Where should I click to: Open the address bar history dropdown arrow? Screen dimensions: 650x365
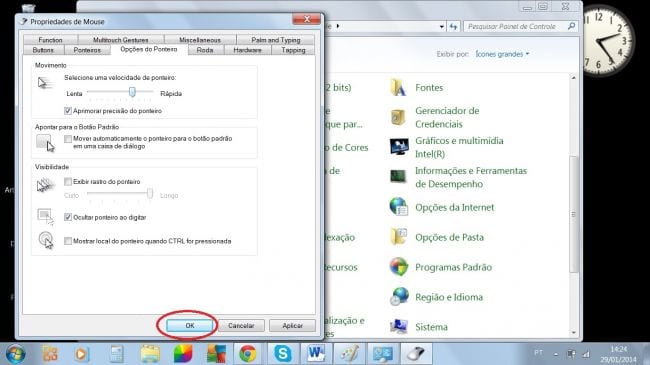pos(441,27)
